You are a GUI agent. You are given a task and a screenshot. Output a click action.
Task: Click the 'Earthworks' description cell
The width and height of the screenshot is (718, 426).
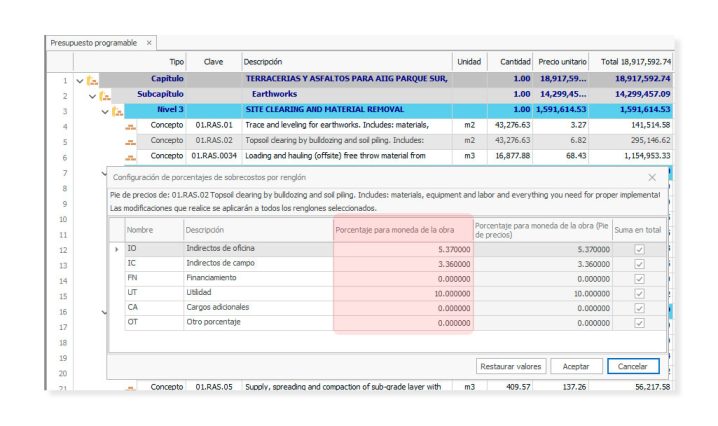(347, 94)
